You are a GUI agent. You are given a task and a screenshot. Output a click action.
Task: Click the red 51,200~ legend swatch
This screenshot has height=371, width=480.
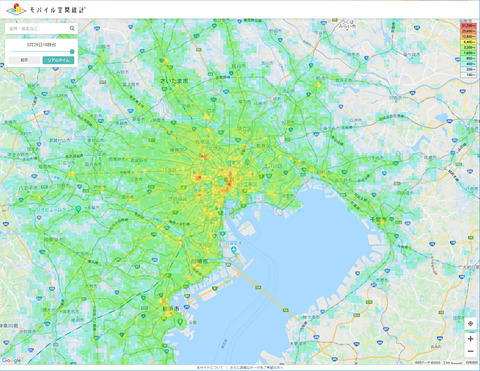tap(469, 25)
